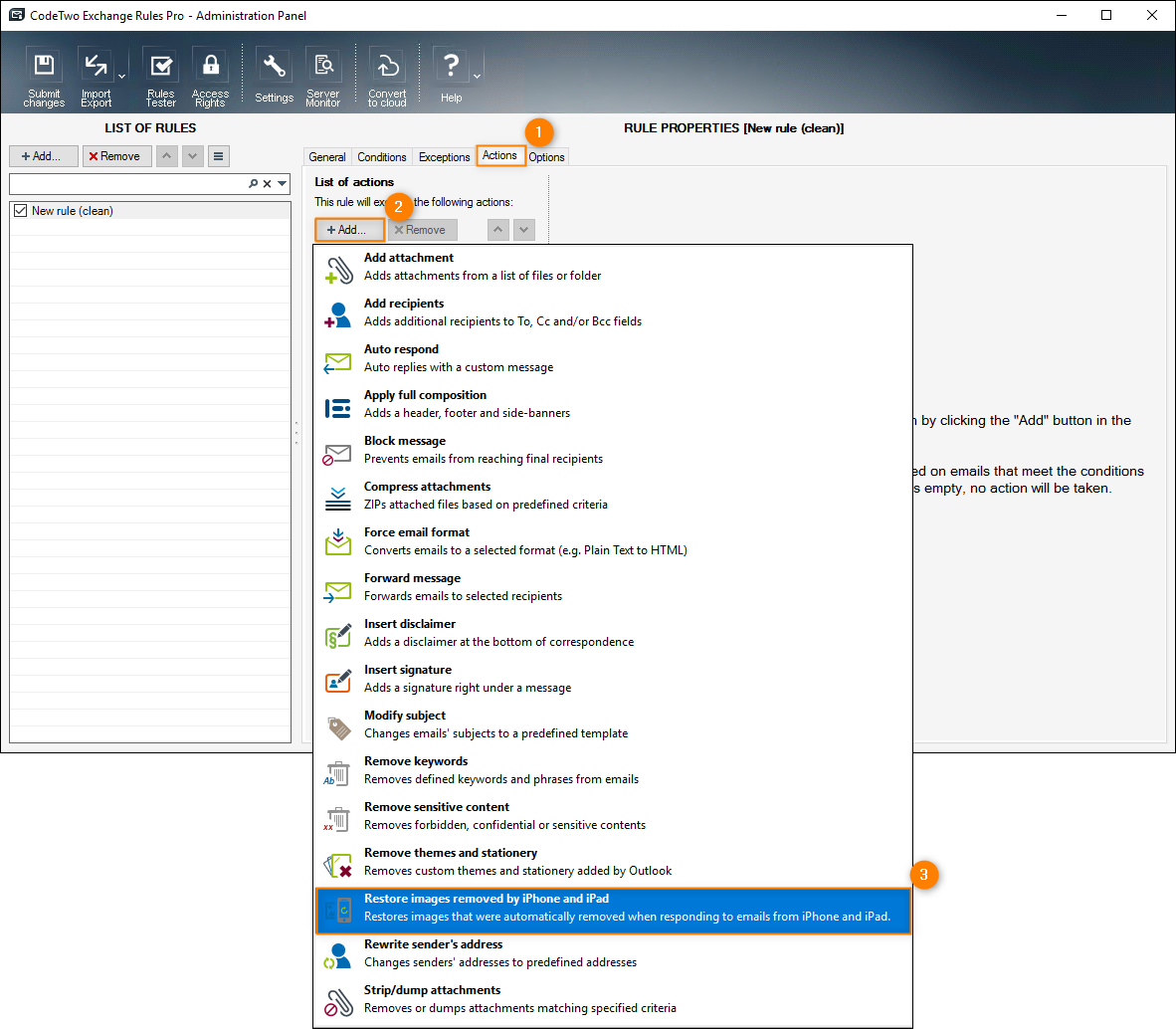Click the Remove themes and stationery icon

(x=338, y=865)
